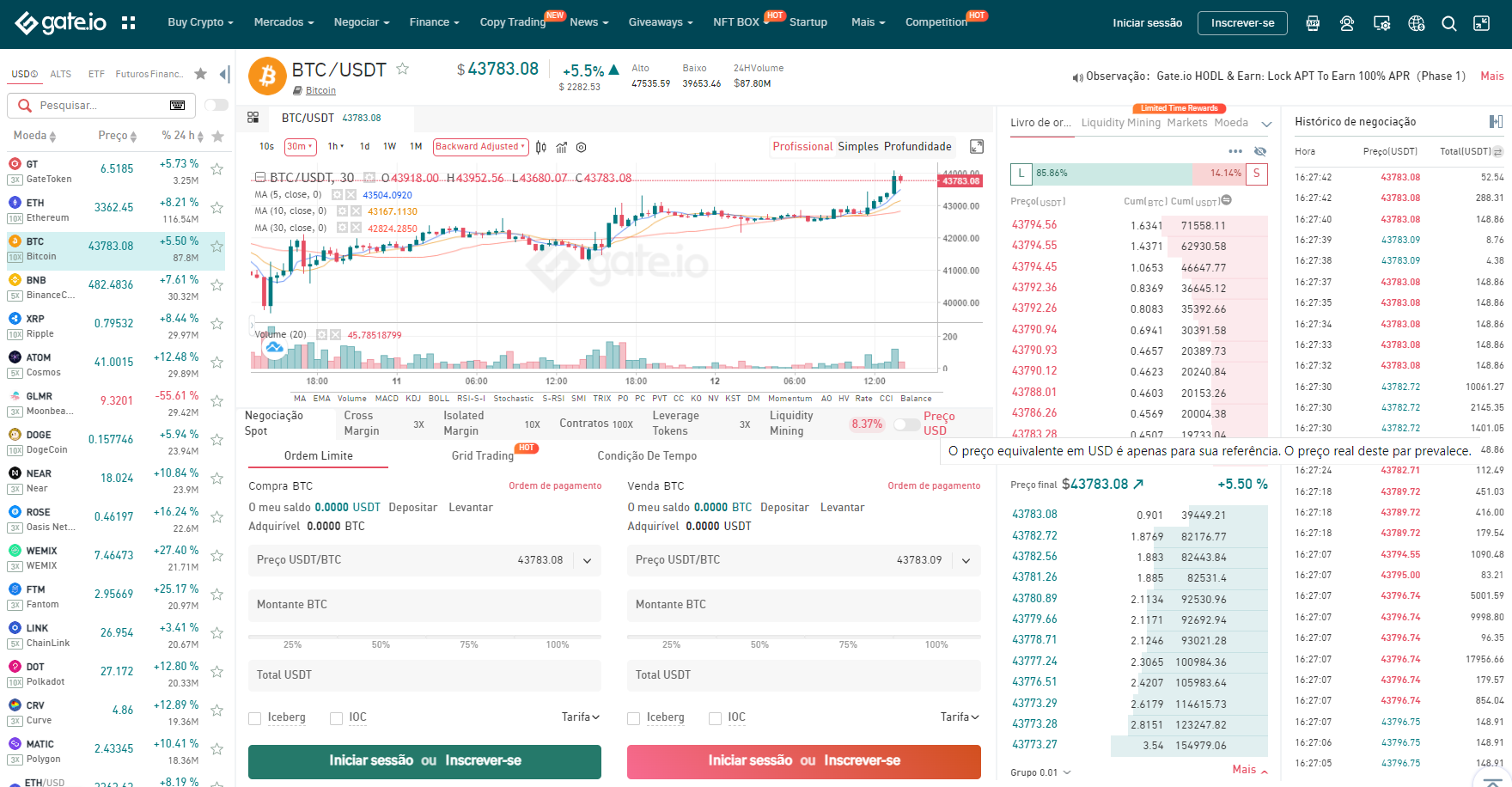The width and height of the screenshot is (1512, 787).
Task: Open the chart indicators icon
Action: click(562, 147)
